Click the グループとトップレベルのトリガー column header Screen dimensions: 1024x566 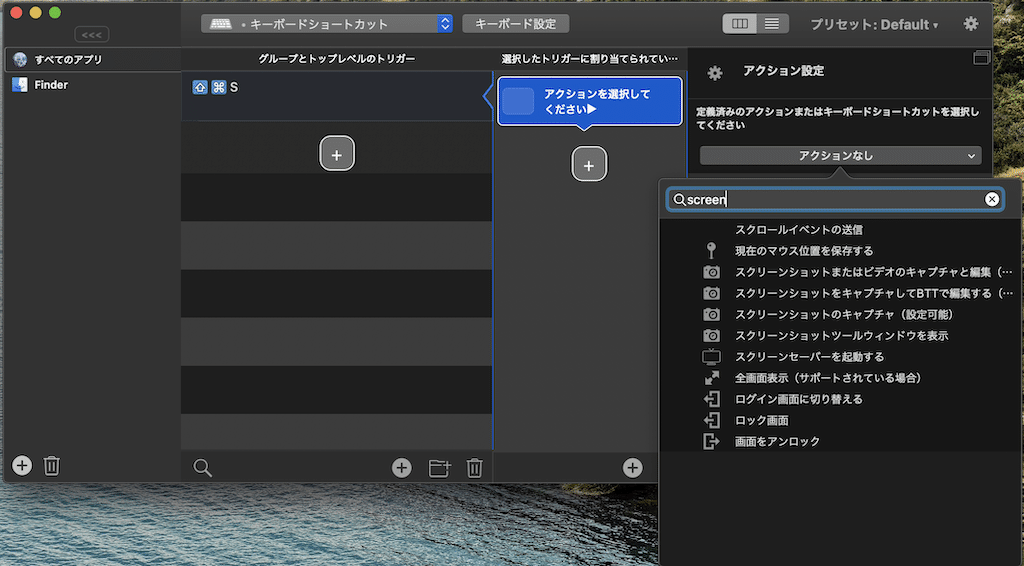point(336,59)
